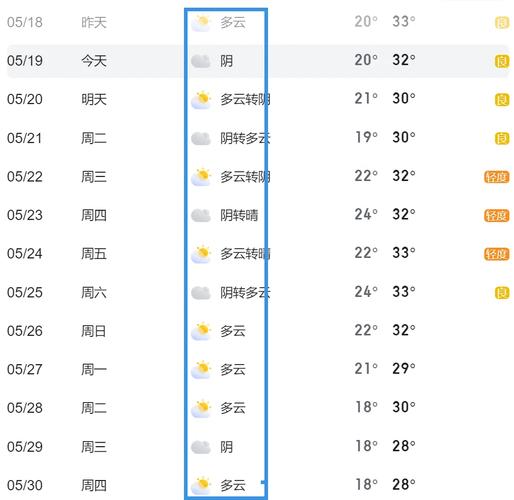Click 阴转多云 in the 05/25 row
This screenshot has width=514, height=500.
coord(245,293)
